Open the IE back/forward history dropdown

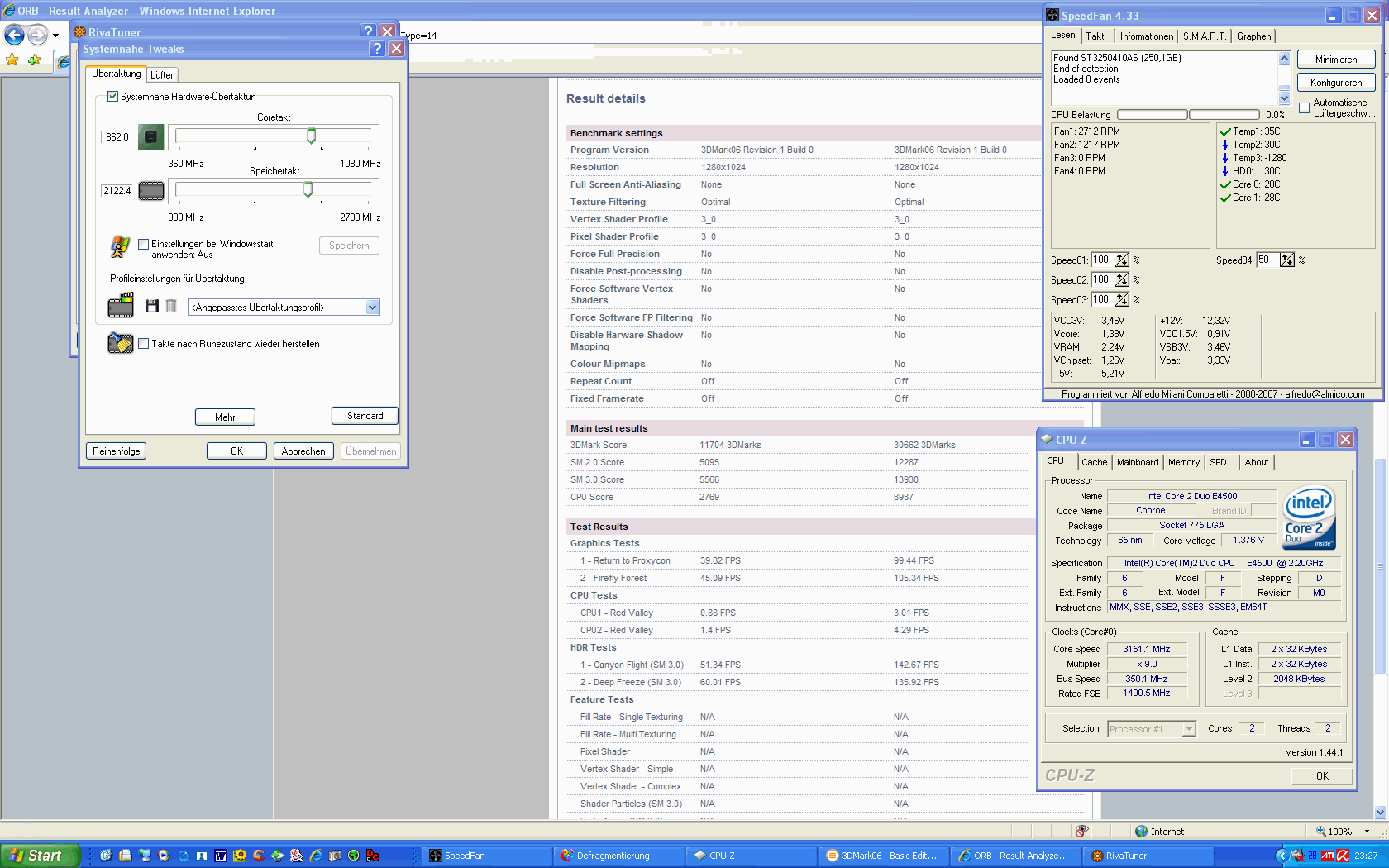(55, 36)
